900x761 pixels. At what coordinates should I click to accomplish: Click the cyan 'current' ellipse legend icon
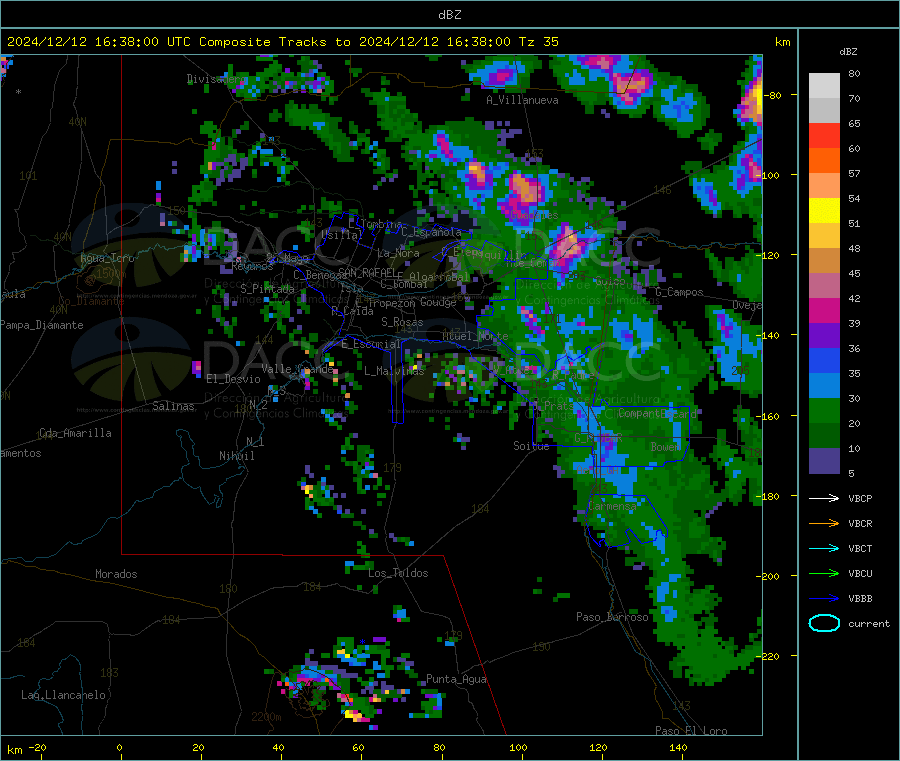(824, 623)
